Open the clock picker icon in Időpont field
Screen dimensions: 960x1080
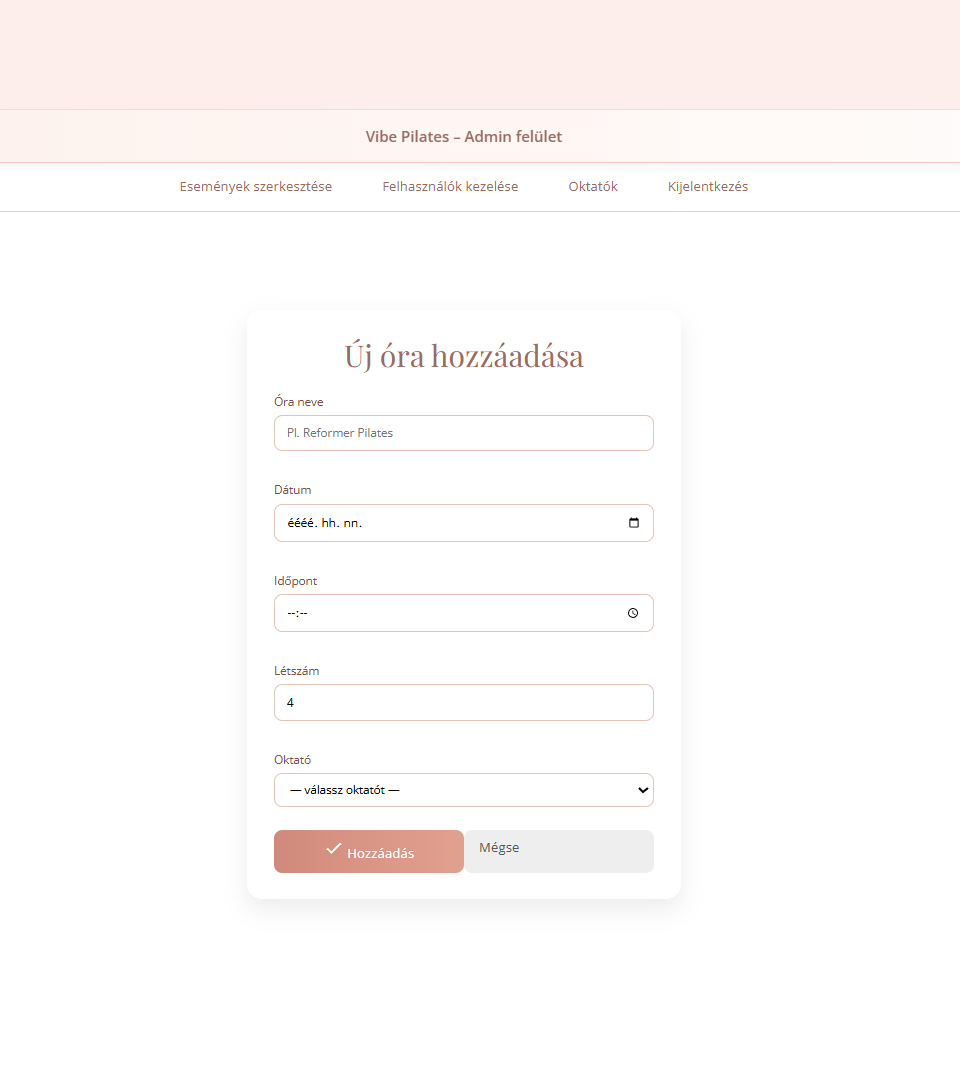tap(633, 613)
